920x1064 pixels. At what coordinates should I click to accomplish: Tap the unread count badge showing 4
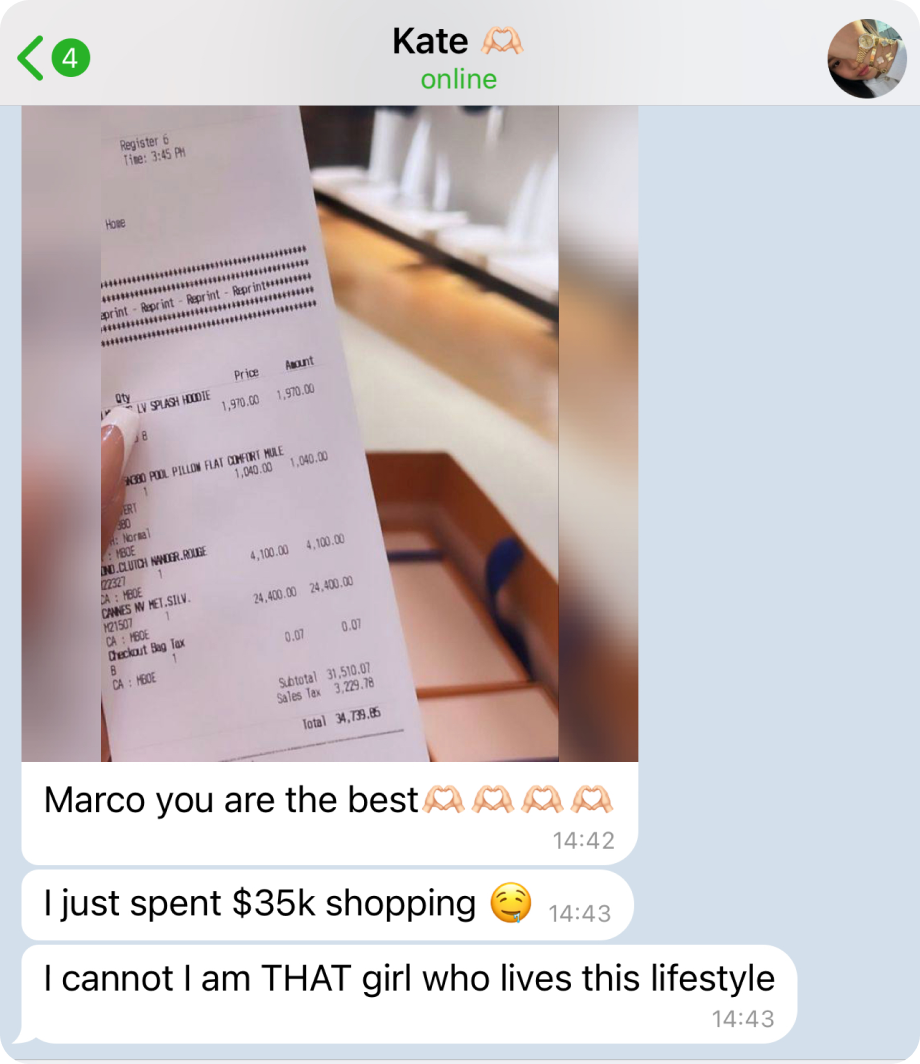pos(71,58)
